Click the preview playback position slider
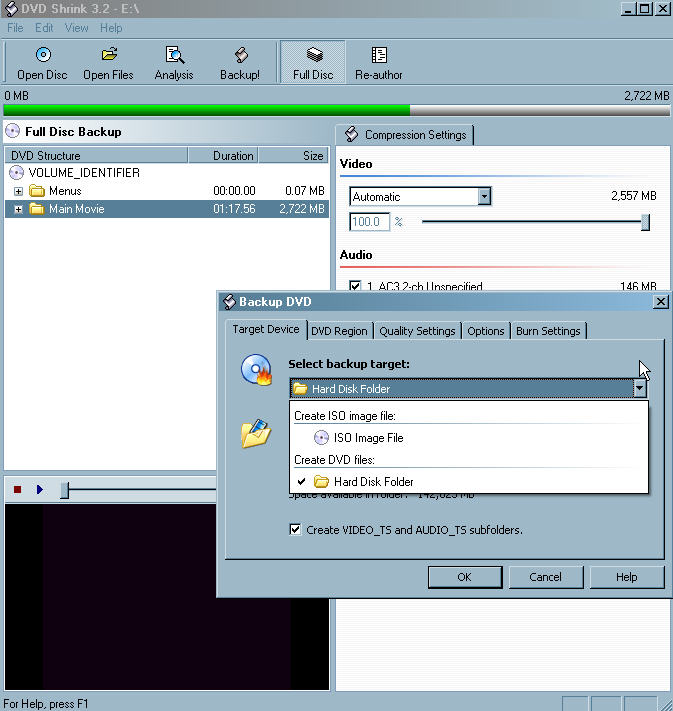Image resolution: width=673 pixels, height=711 pixels. [65, 490]
